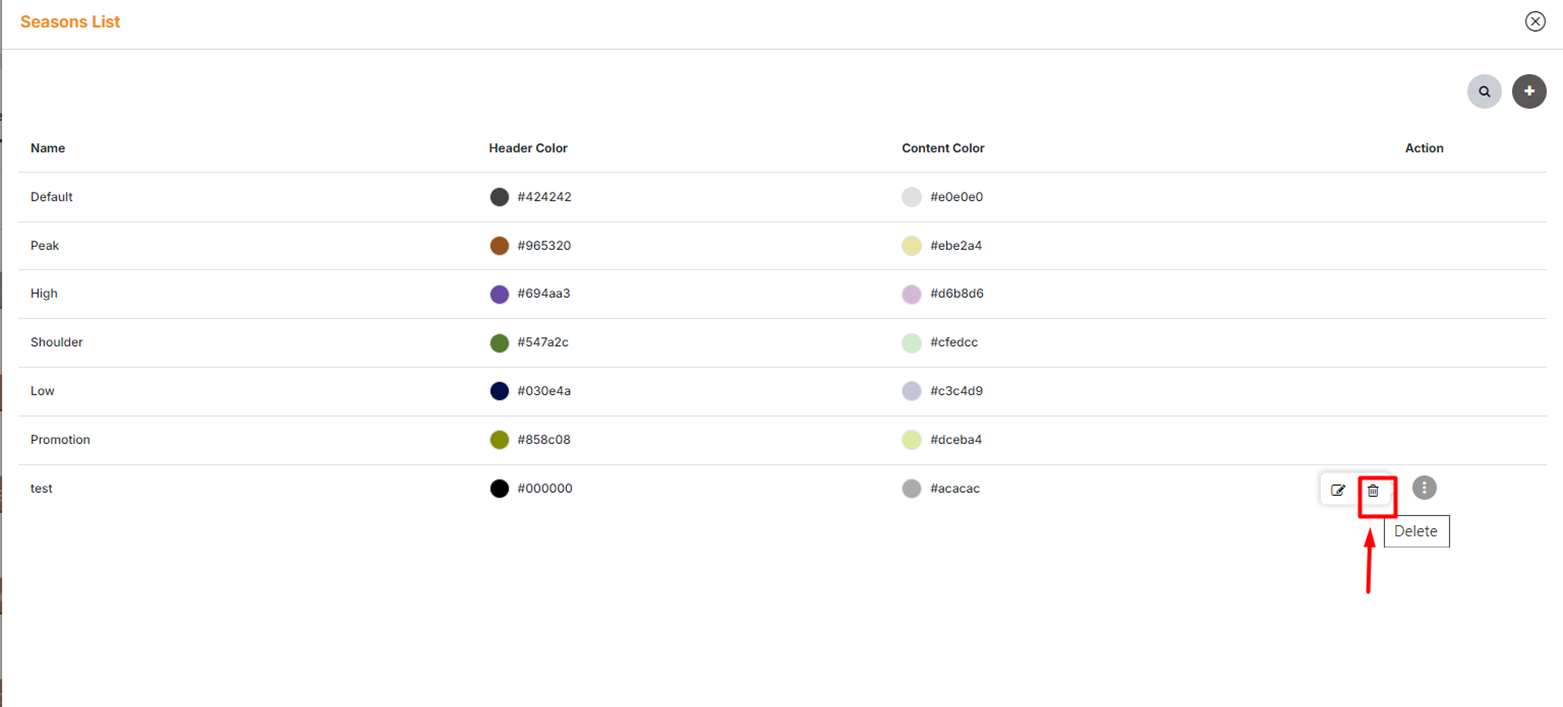Click the plus icon to add season

(1528, 91)
